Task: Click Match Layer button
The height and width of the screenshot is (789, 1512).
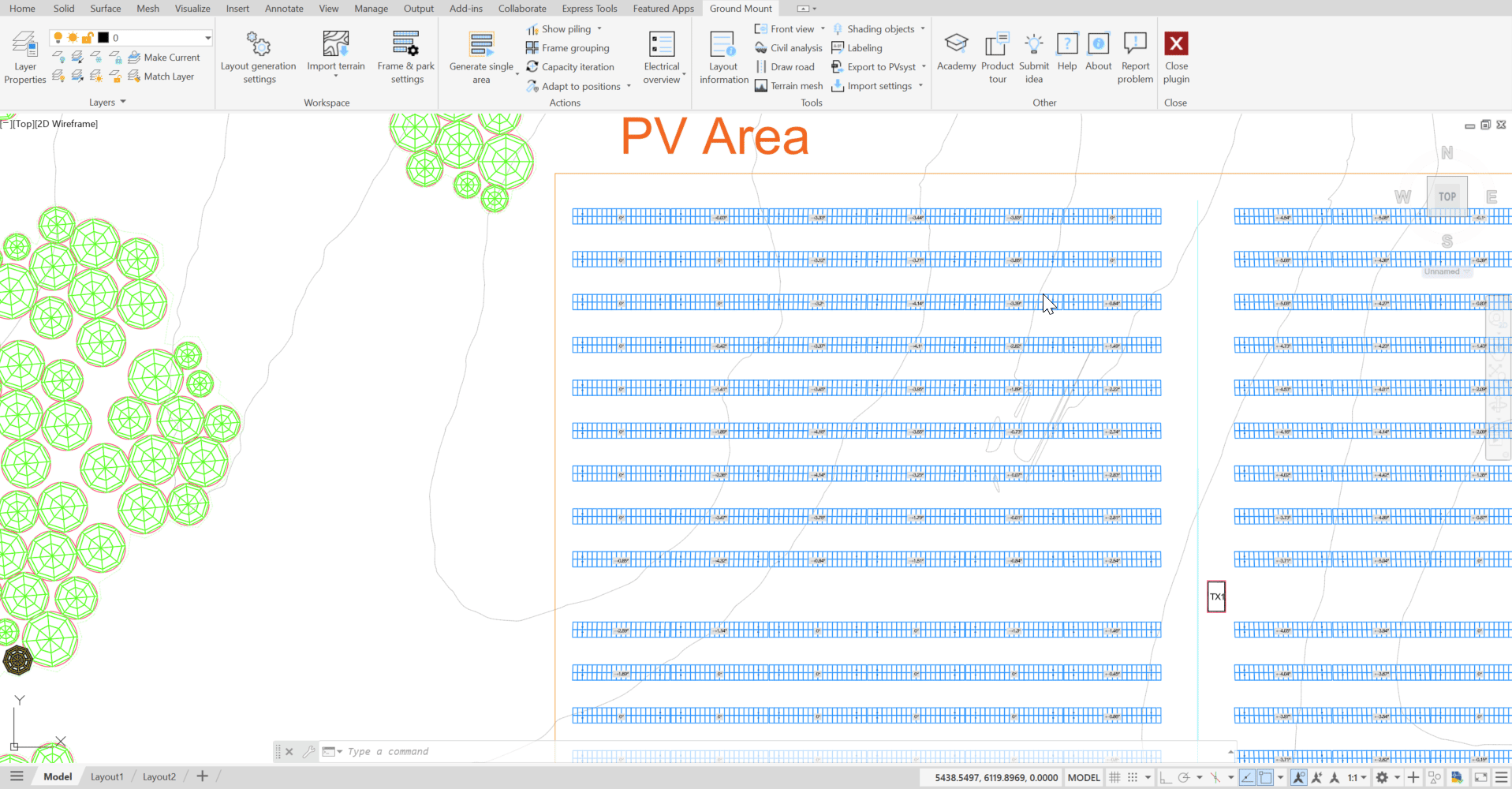Action: tap(161, 77)
